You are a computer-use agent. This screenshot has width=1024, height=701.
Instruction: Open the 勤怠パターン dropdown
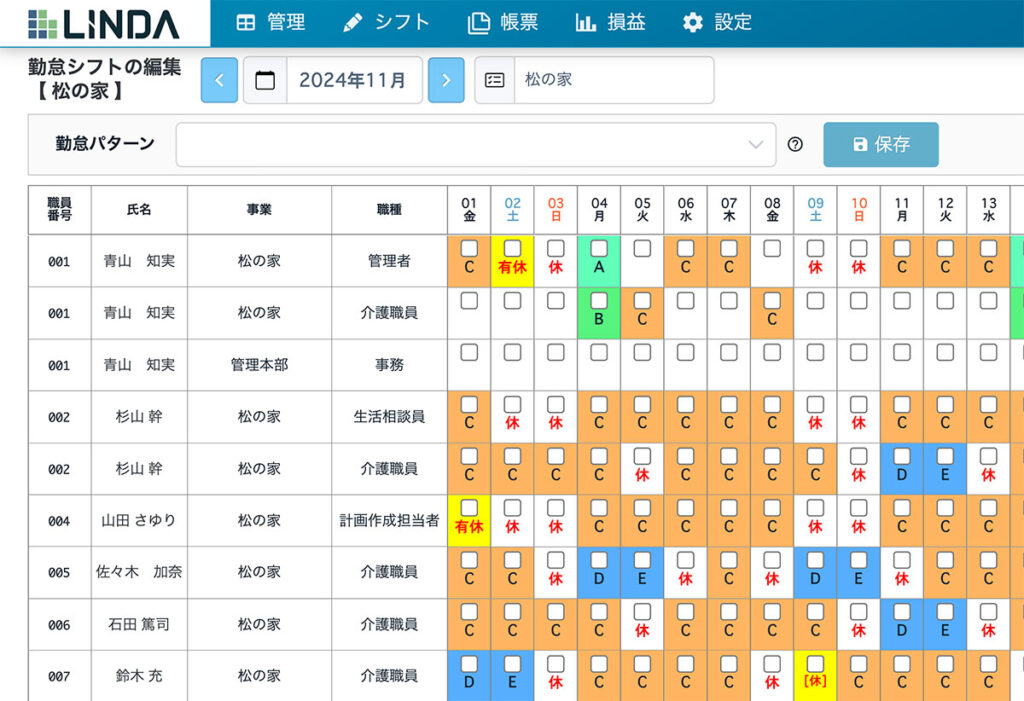click(475, 145)
